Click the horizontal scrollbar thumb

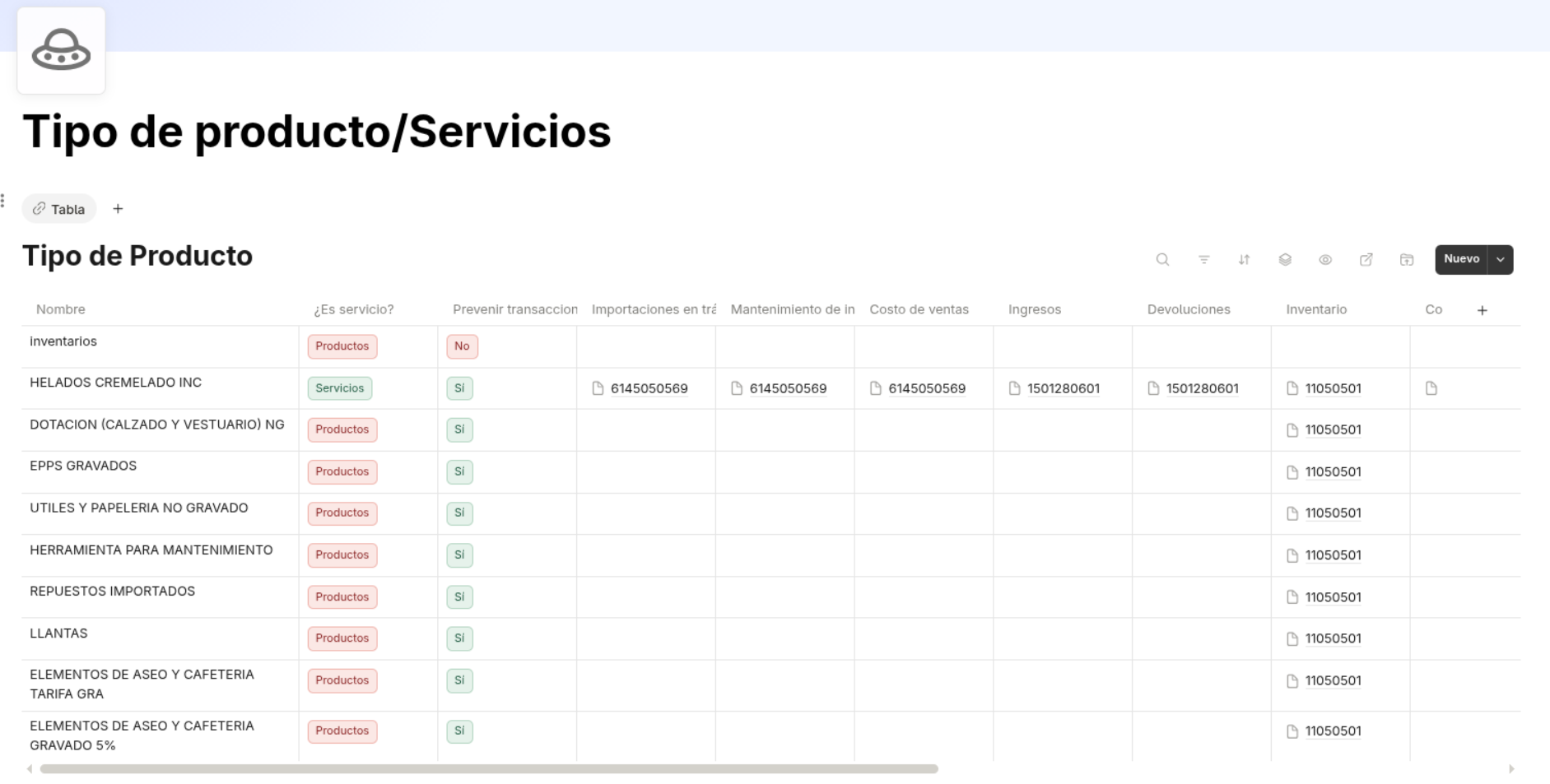tap(489, 769)
